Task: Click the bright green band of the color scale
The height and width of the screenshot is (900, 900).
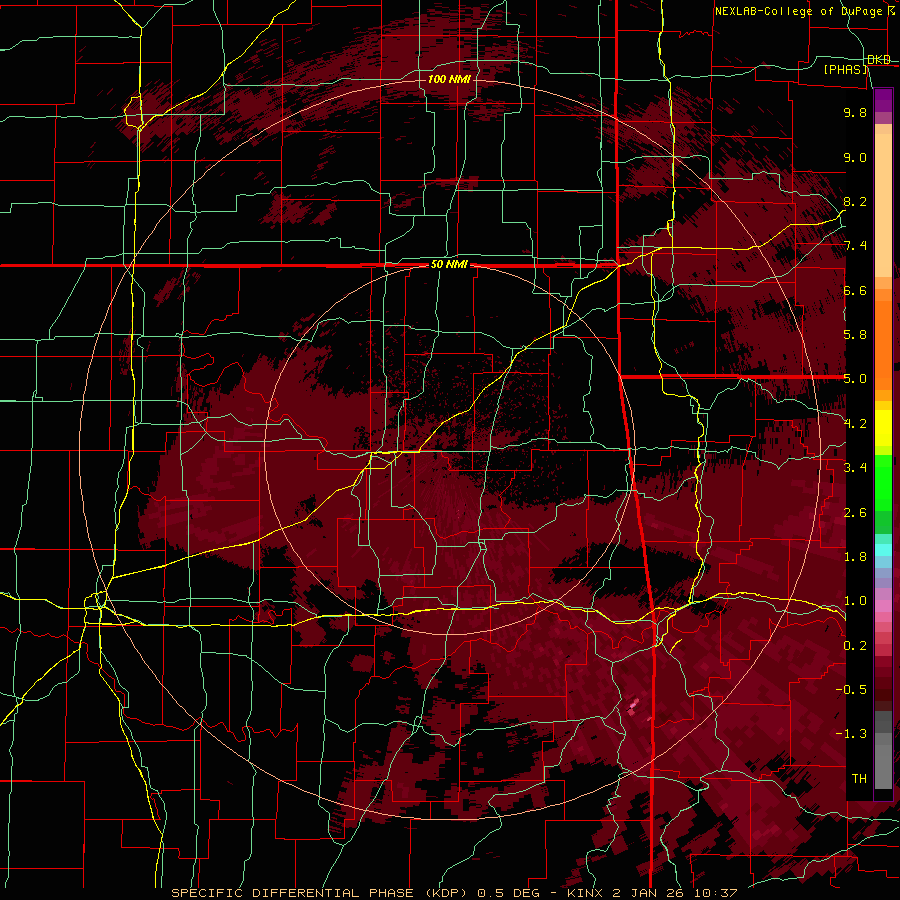Action: coord(883,483)
